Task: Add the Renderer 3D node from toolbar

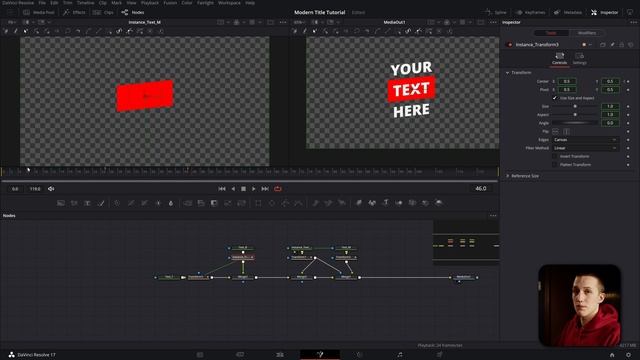Action: click(439, 202)
